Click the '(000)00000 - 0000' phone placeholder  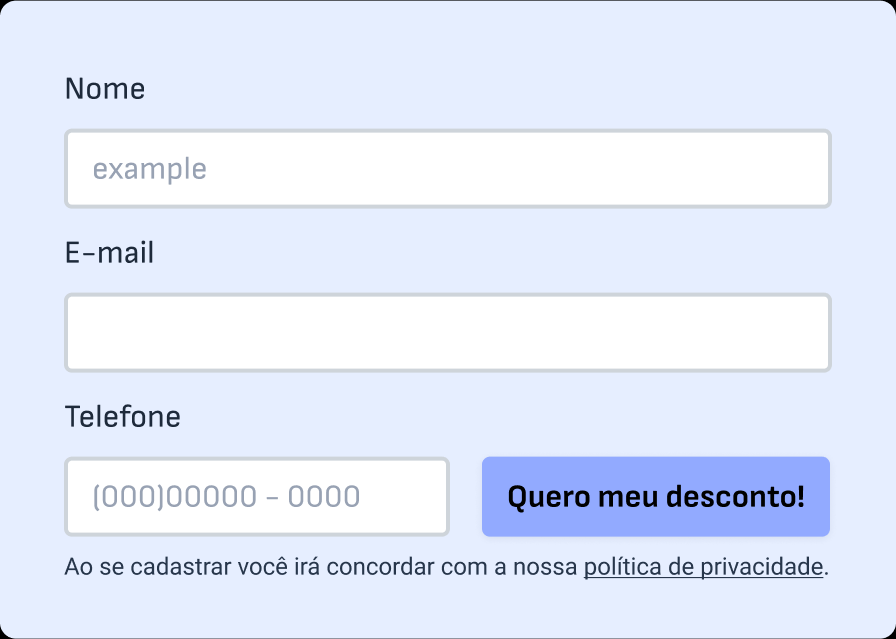click(x=226, y=497)
